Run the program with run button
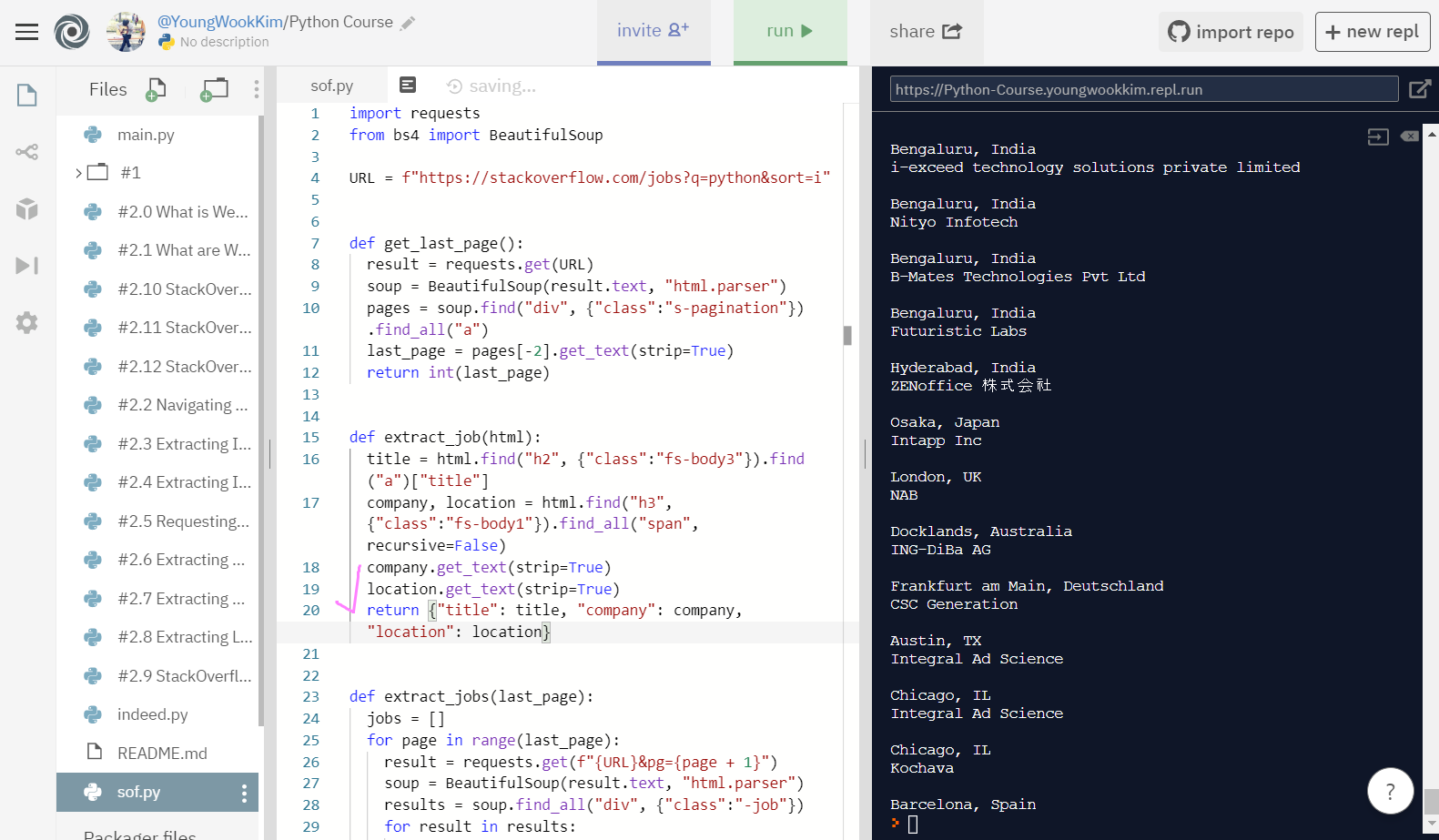The image size is (1439, 840). coord(790,31)
